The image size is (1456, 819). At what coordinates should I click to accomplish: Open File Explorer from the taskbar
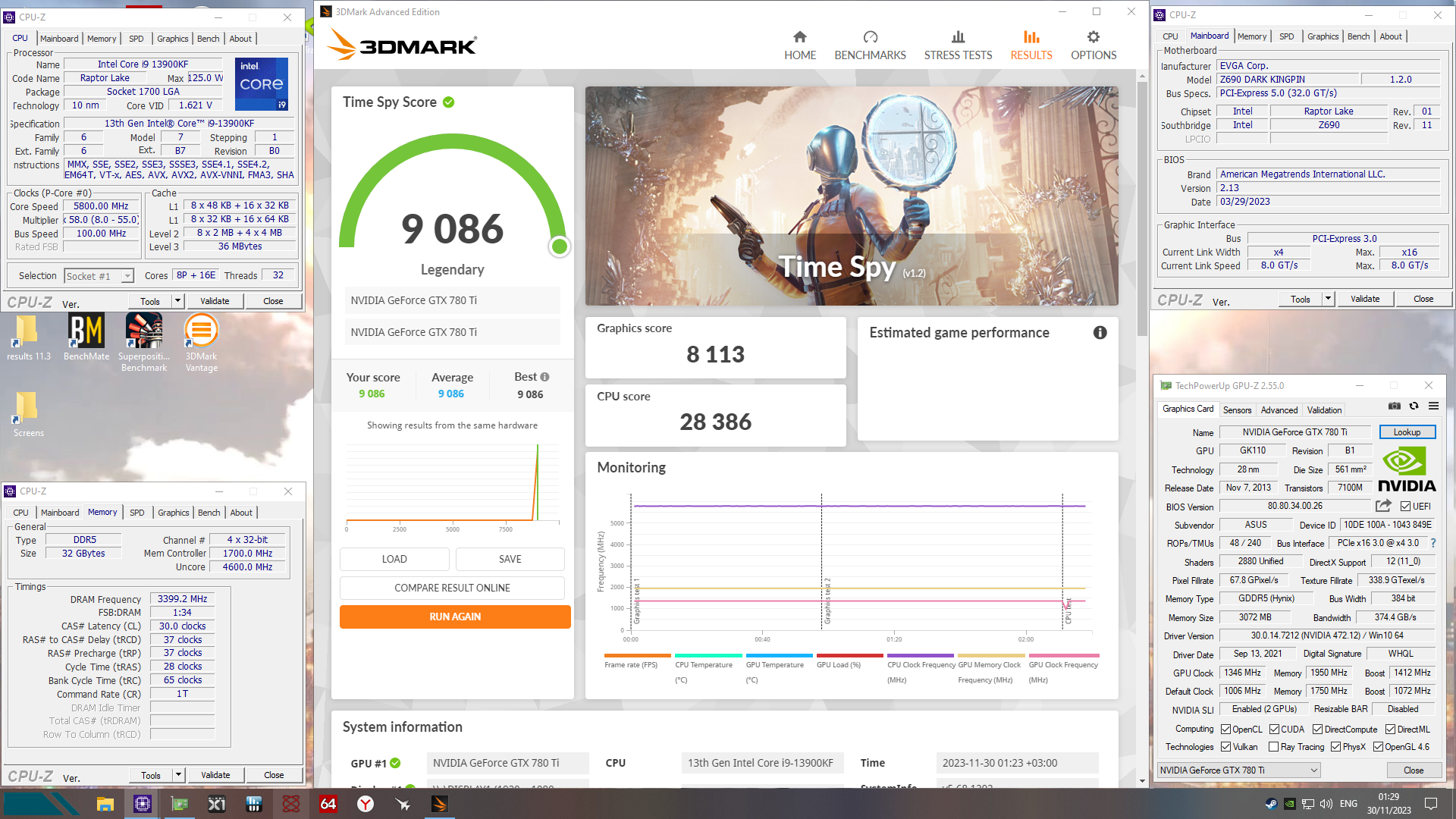click(105, 804)
